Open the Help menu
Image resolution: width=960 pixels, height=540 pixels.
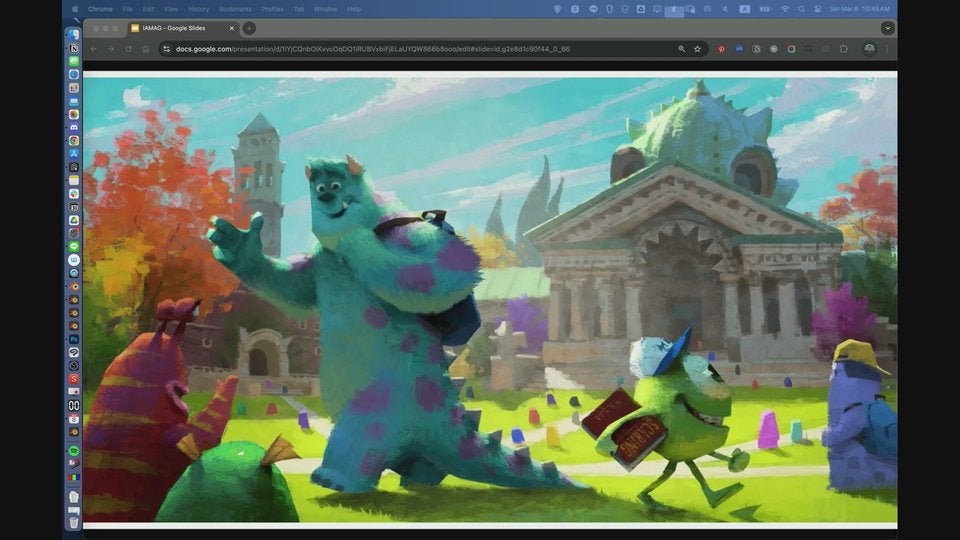click(354, 9)
